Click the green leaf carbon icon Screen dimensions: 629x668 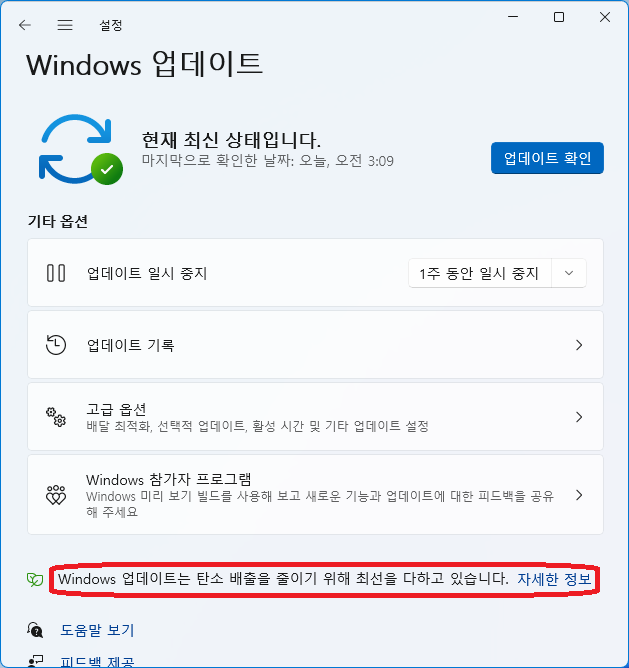coord(35,579)
